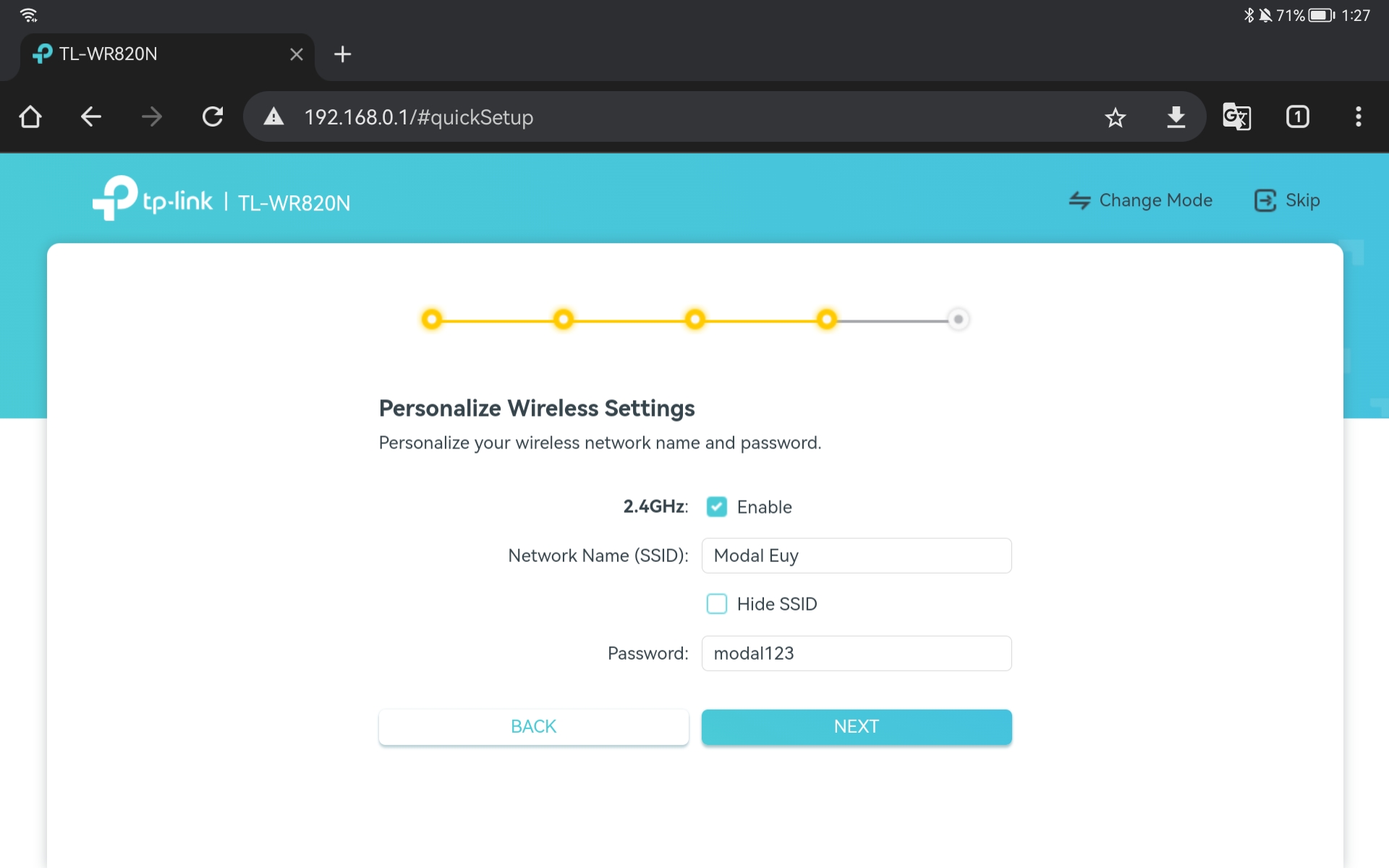Click Change Mode in the header
This screenshot has width=1389, height=868.
coord(1141,200)
